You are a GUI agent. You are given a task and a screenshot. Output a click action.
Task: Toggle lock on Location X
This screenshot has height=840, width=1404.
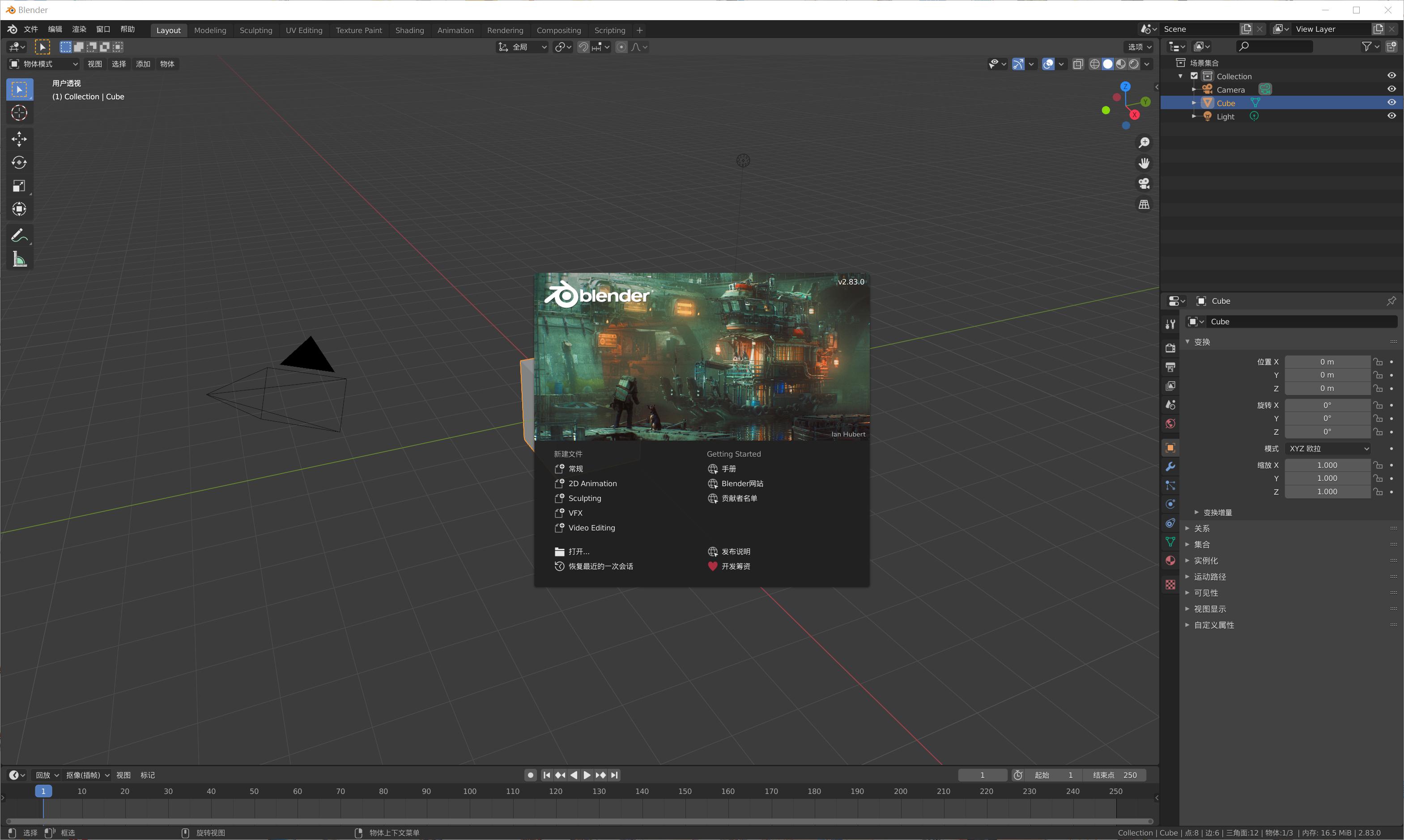pos(1378,362)
